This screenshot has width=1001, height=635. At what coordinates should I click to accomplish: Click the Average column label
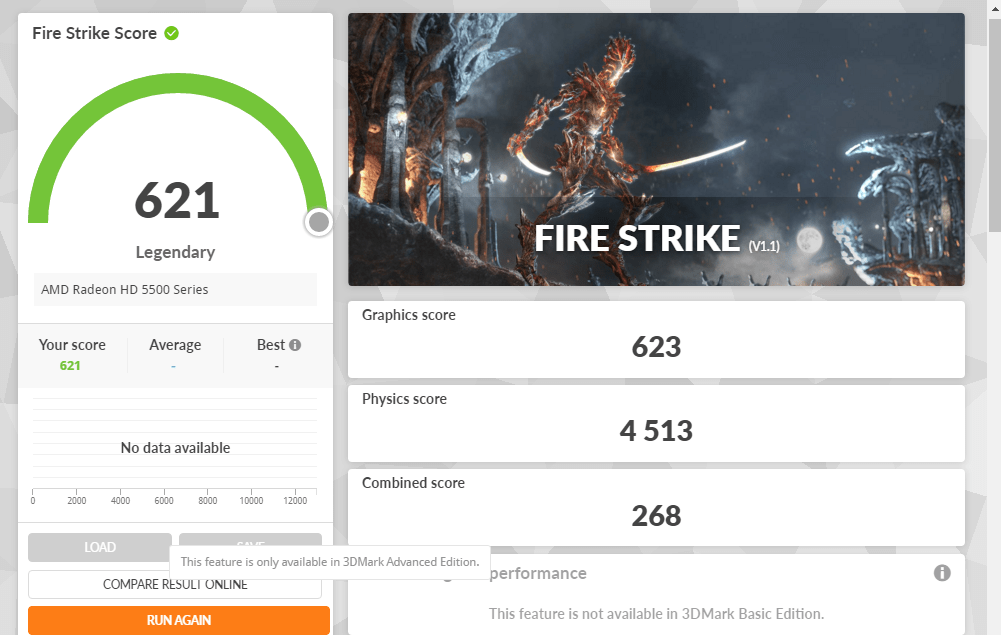tap(175, 345)
